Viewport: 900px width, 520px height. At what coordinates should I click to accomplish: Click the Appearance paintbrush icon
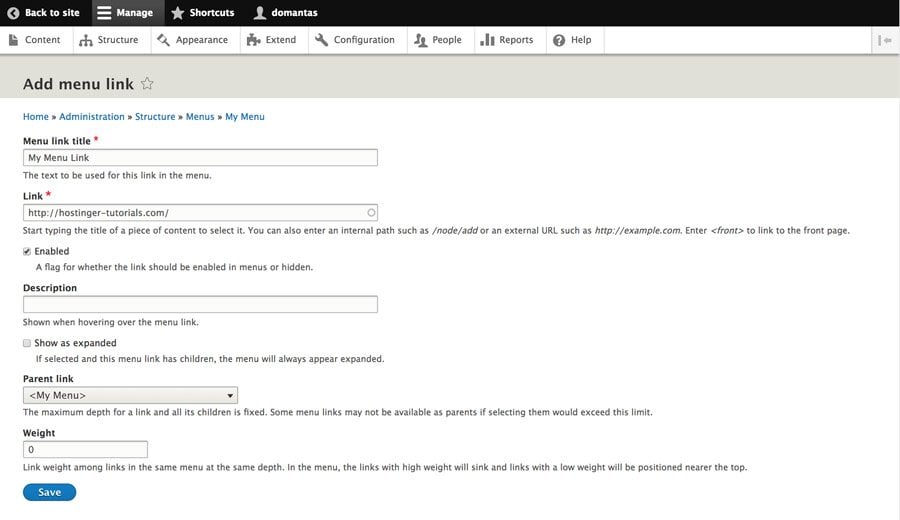[x=164, y=40]
